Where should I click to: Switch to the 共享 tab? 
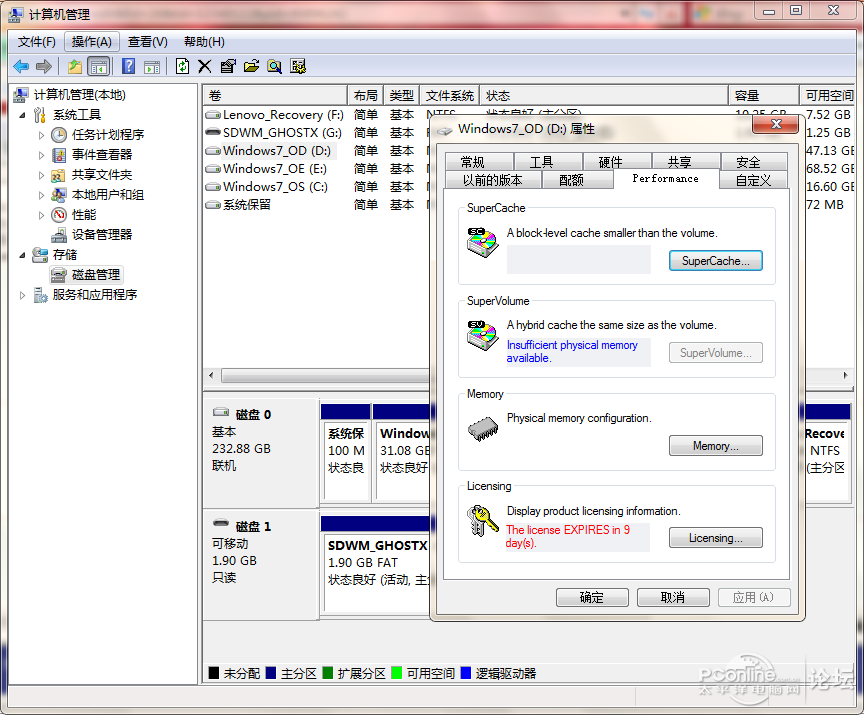[x=685, y=161]
